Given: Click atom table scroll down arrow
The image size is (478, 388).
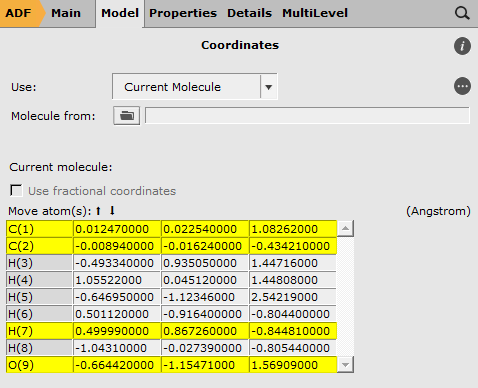Looking at the screenshot, I should (345, 365).
